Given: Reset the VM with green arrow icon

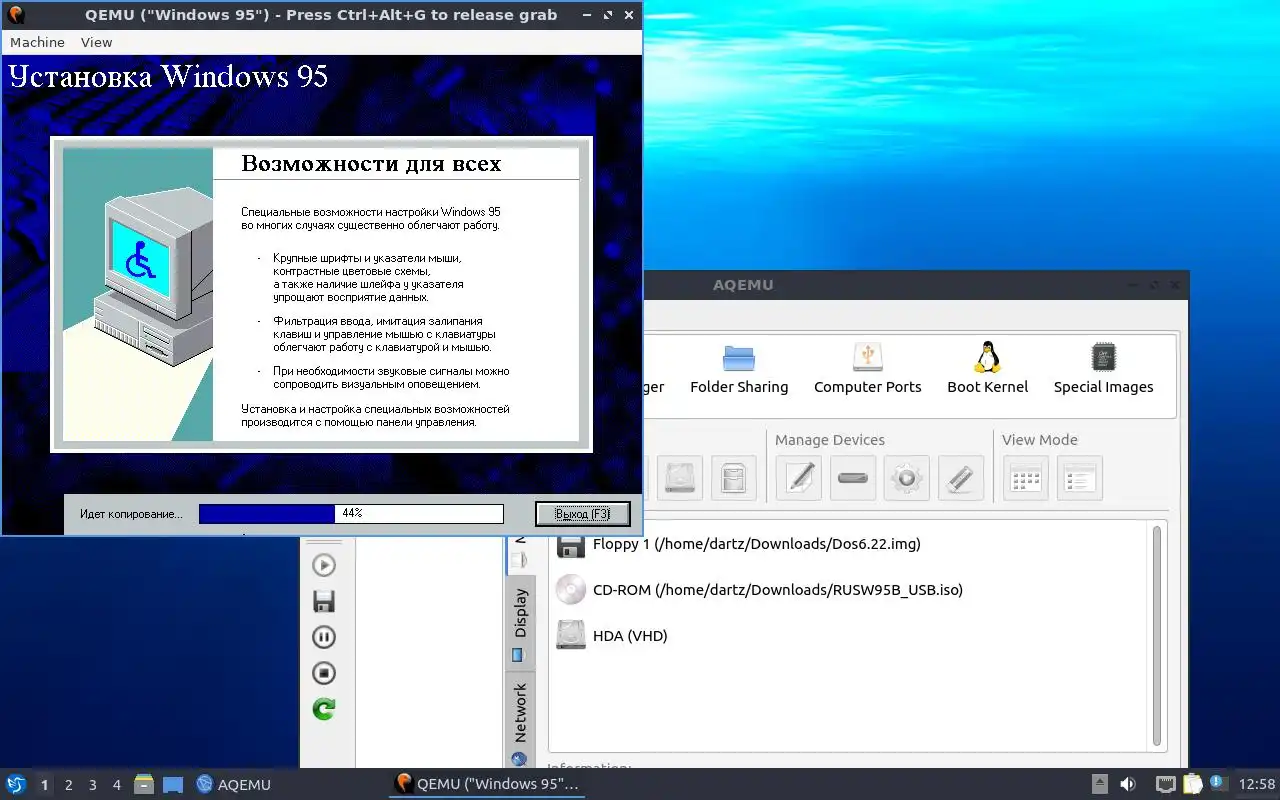Looking at the screenshot, I should coord(324,709).
